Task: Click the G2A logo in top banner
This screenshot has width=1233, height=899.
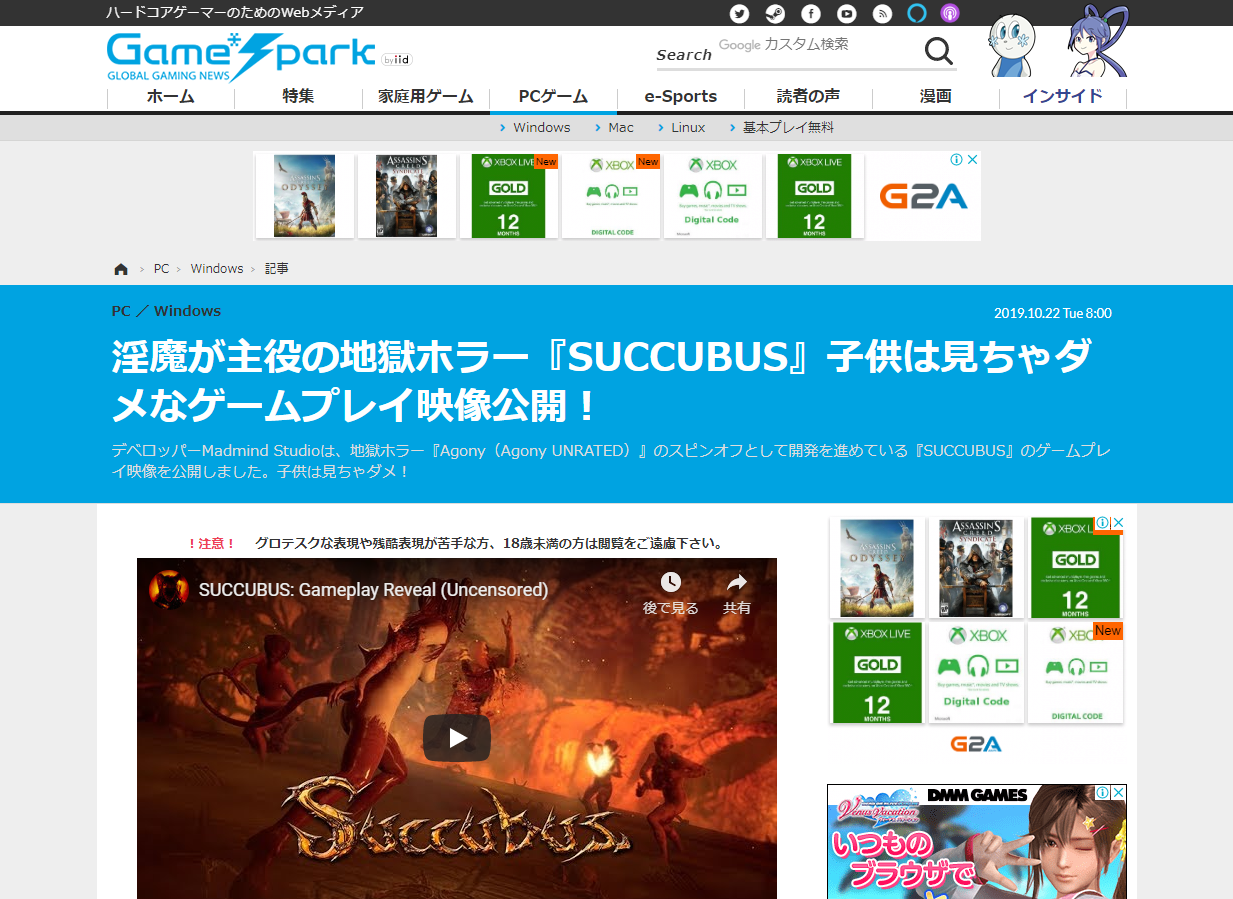Action: pyautogui.click(x=923, y=196)
